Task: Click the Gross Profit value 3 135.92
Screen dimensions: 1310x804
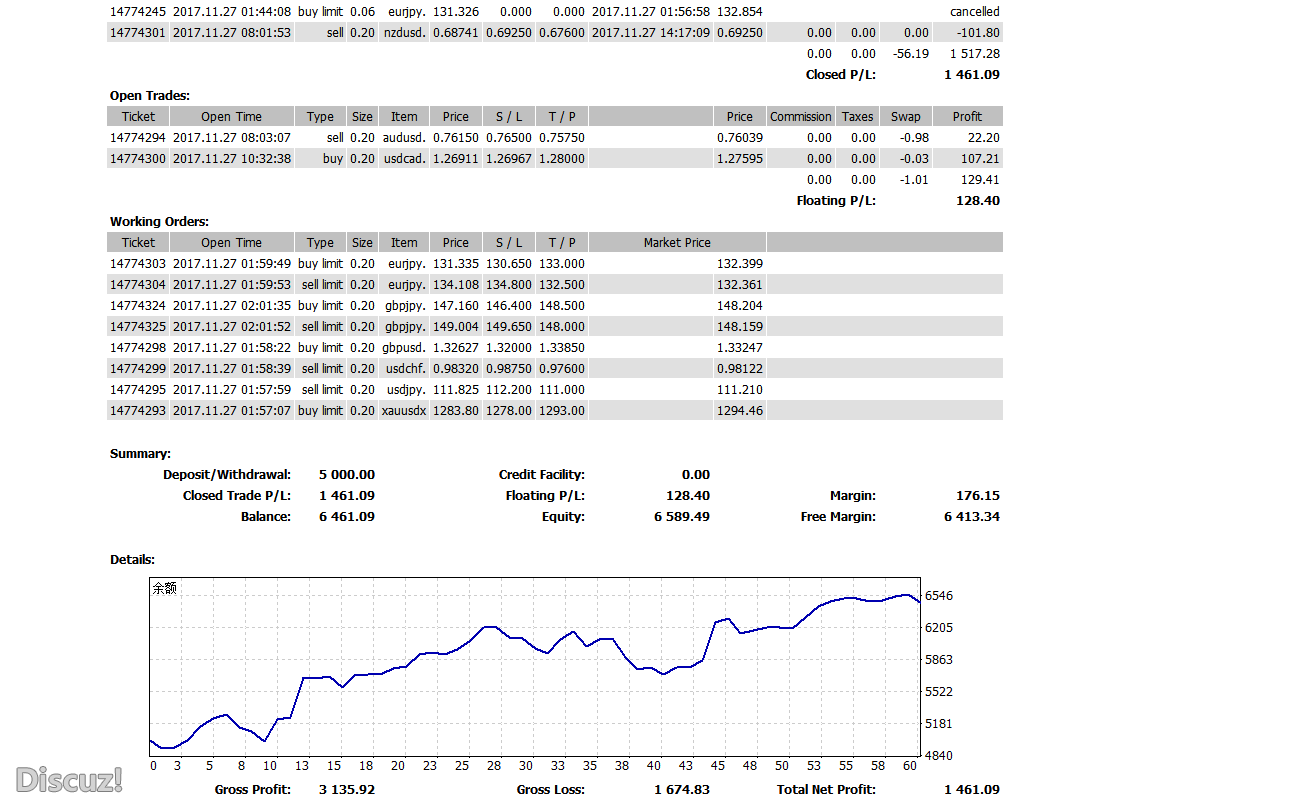Action: pos(347,790)
